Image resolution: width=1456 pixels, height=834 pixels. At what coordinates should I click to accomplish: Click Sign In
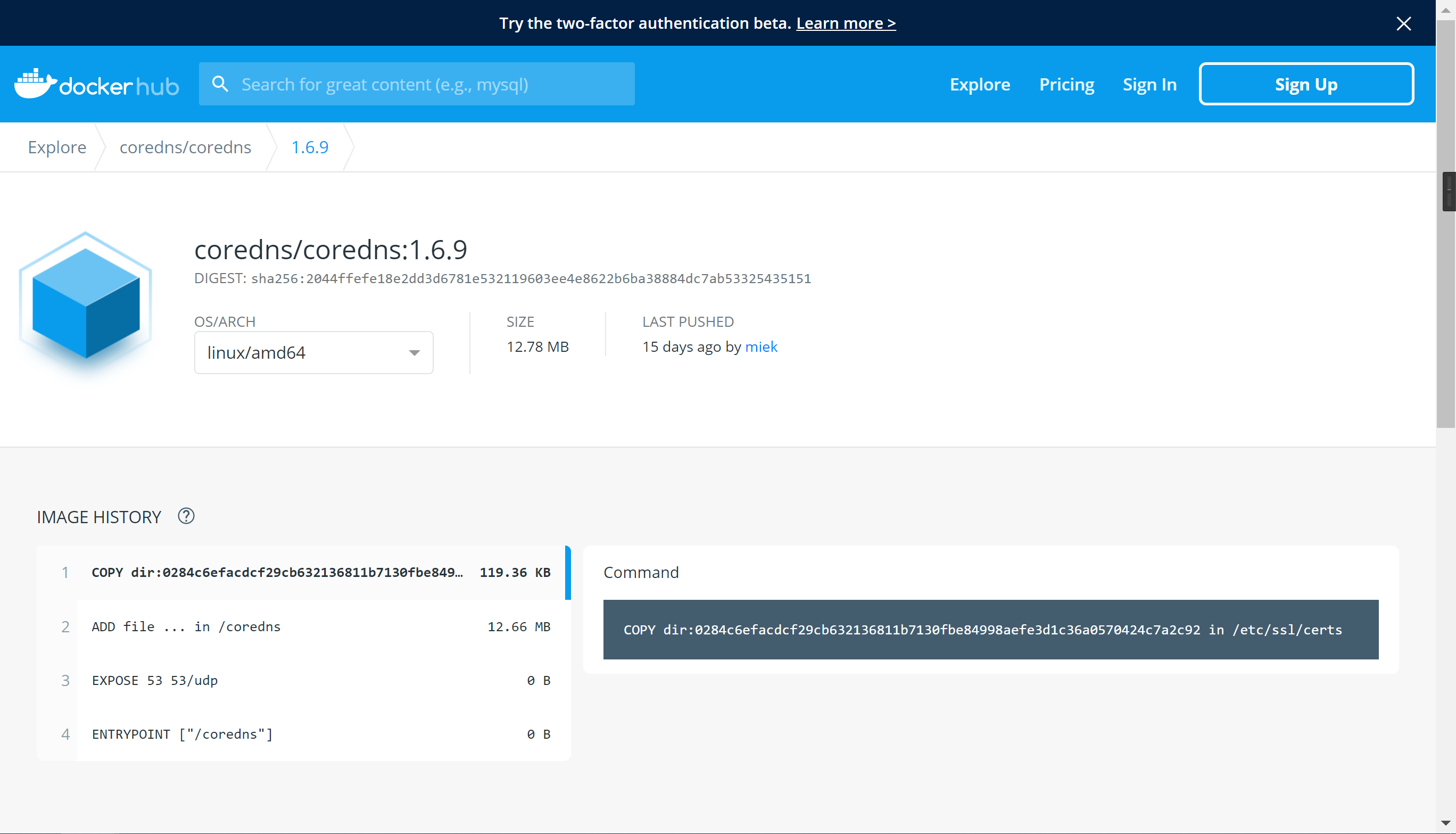(x=1149, y=84)
